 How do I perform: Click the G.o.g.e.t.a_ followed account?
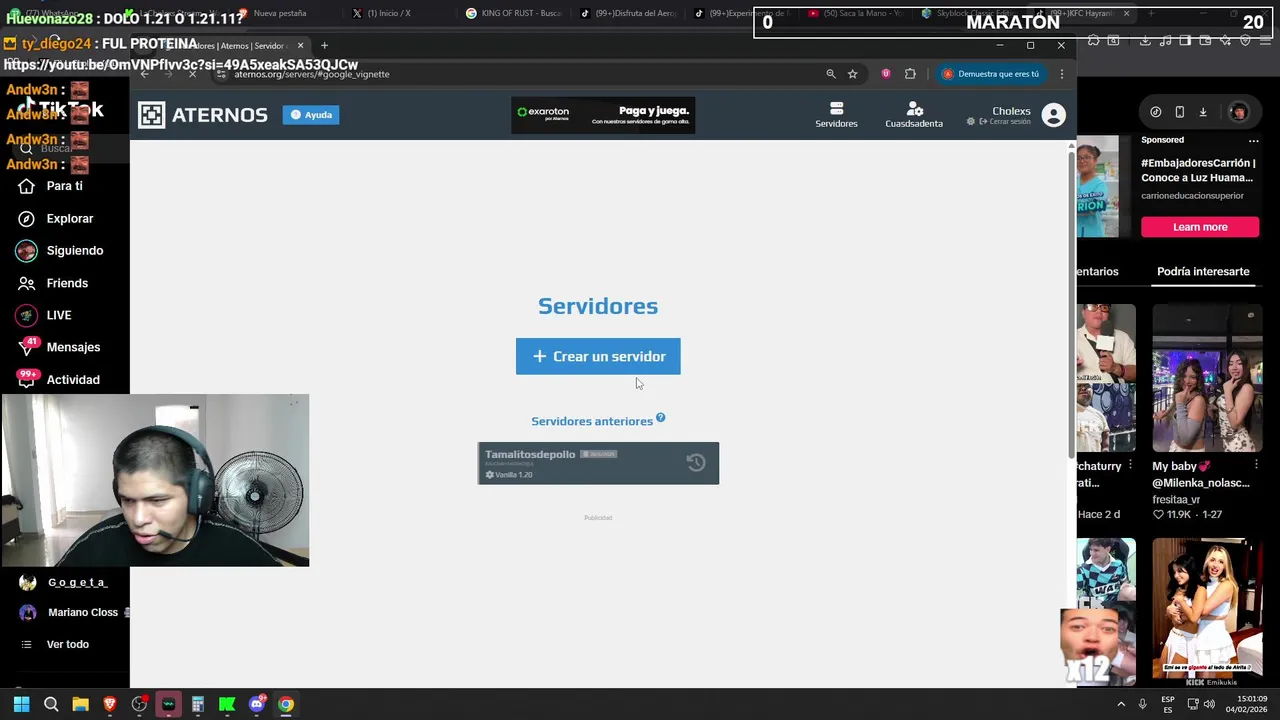[x=64, y=582]
